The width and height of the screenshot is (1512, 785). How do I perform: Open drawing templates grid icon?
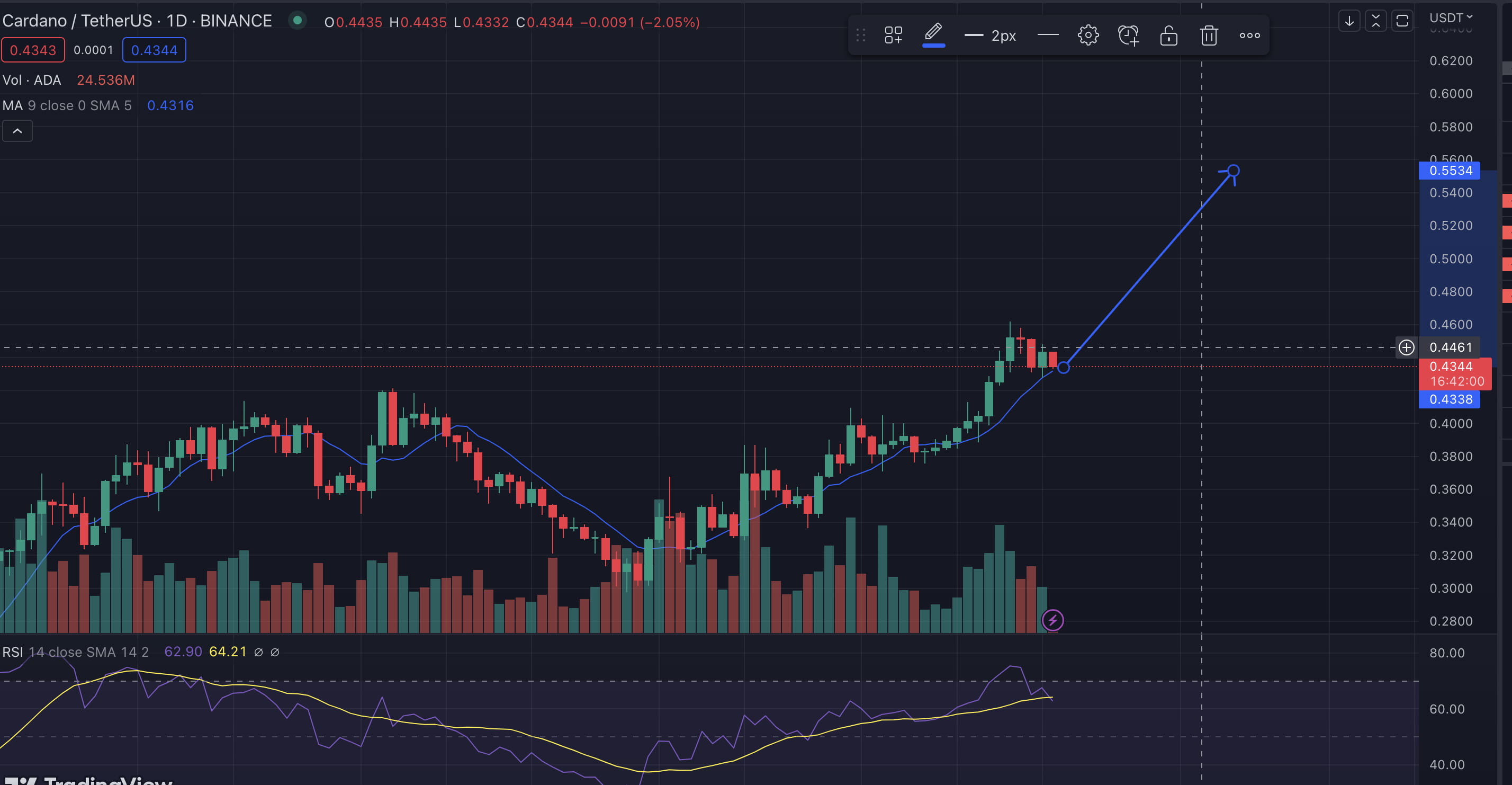pos(893,35)
